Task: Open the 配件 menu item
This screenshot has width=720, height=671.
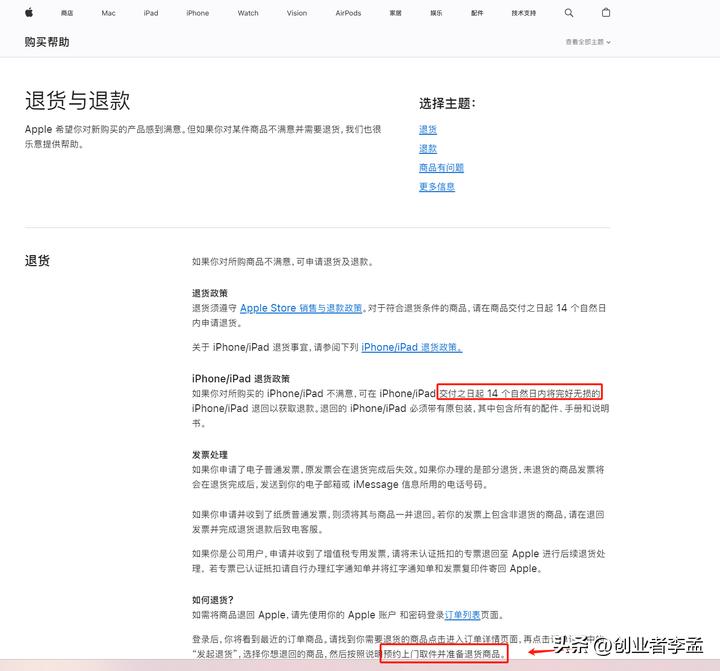Action: click(477, 13)
